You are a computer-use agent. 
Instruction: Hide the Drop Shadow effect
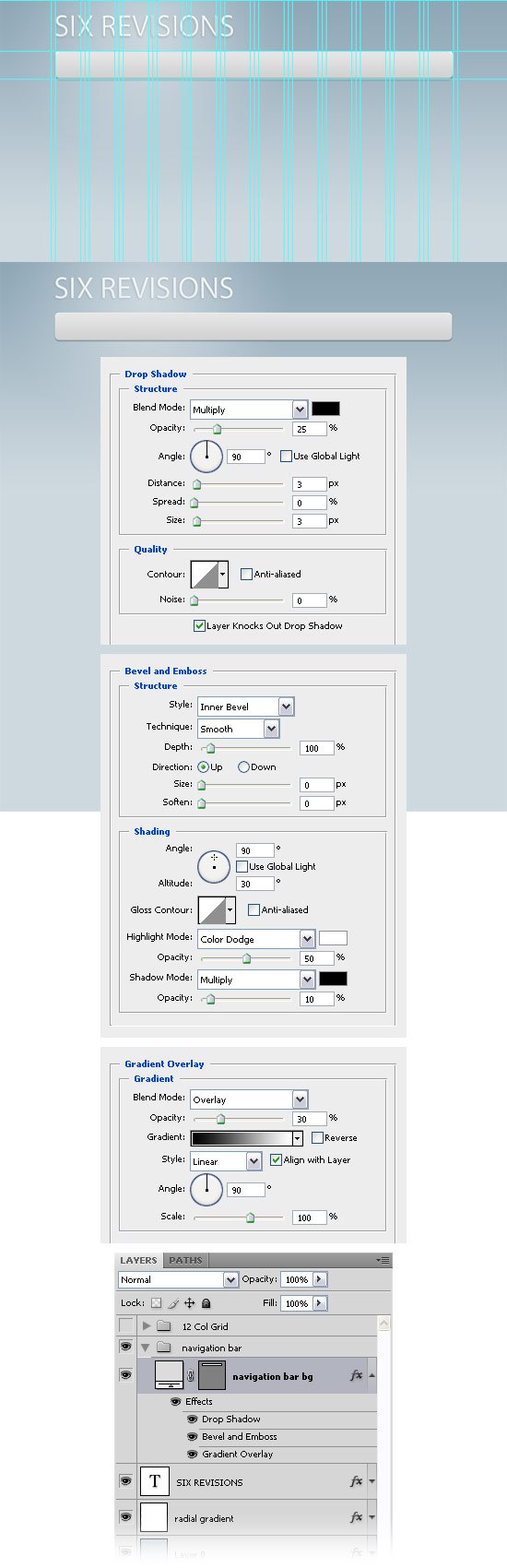tap(193, 1419)
